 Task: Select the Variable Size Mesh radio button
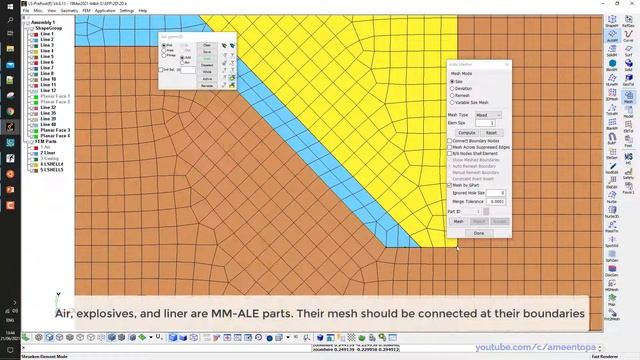click(x=452, y=102)
